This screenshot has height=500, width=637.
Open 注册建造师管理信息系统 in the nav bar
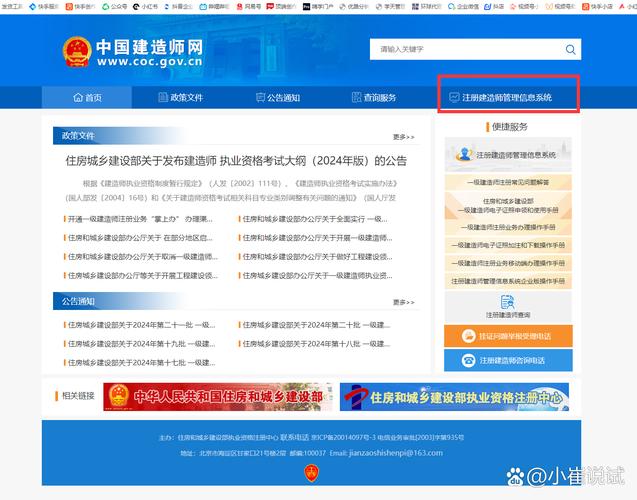pyautogui.click(x=500, y=97)
